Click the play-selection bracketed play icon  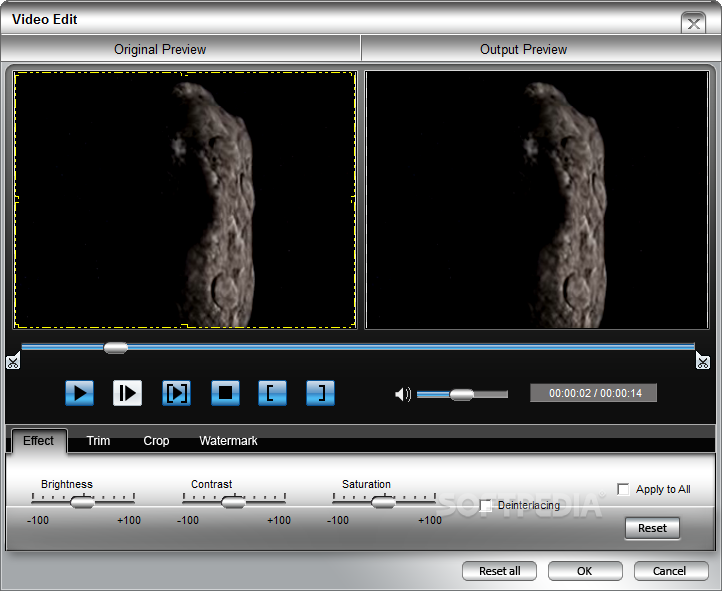176,393
